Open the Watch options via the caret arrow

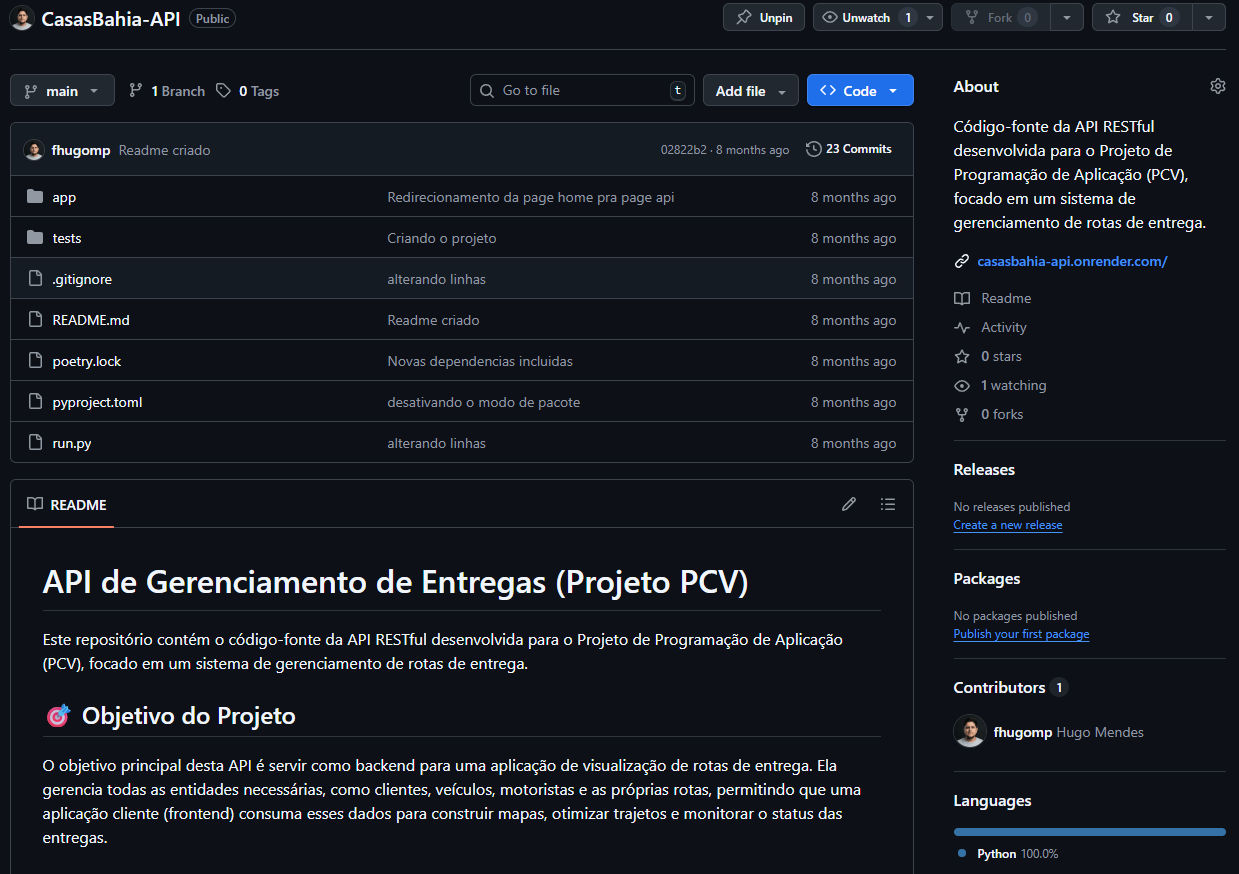point(929,17)
